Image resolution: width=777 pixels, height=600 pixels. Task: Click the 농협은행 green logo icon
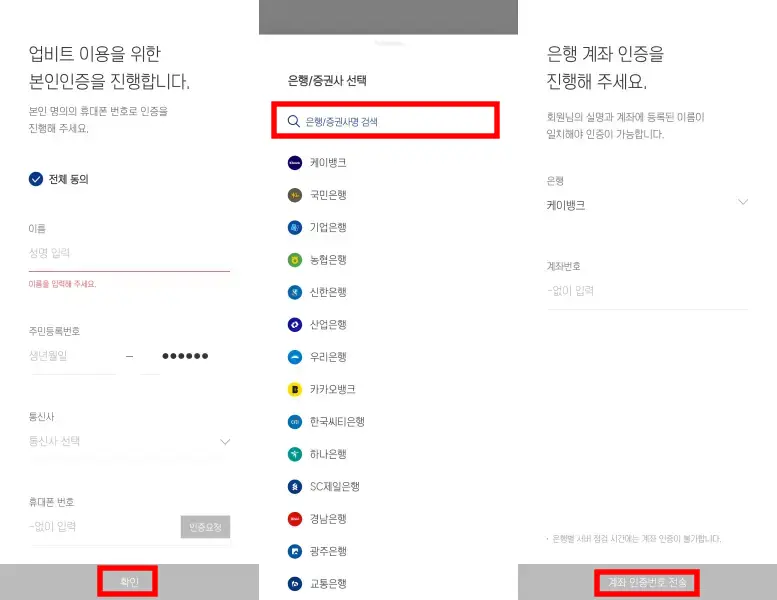click(x=295, y=260)
